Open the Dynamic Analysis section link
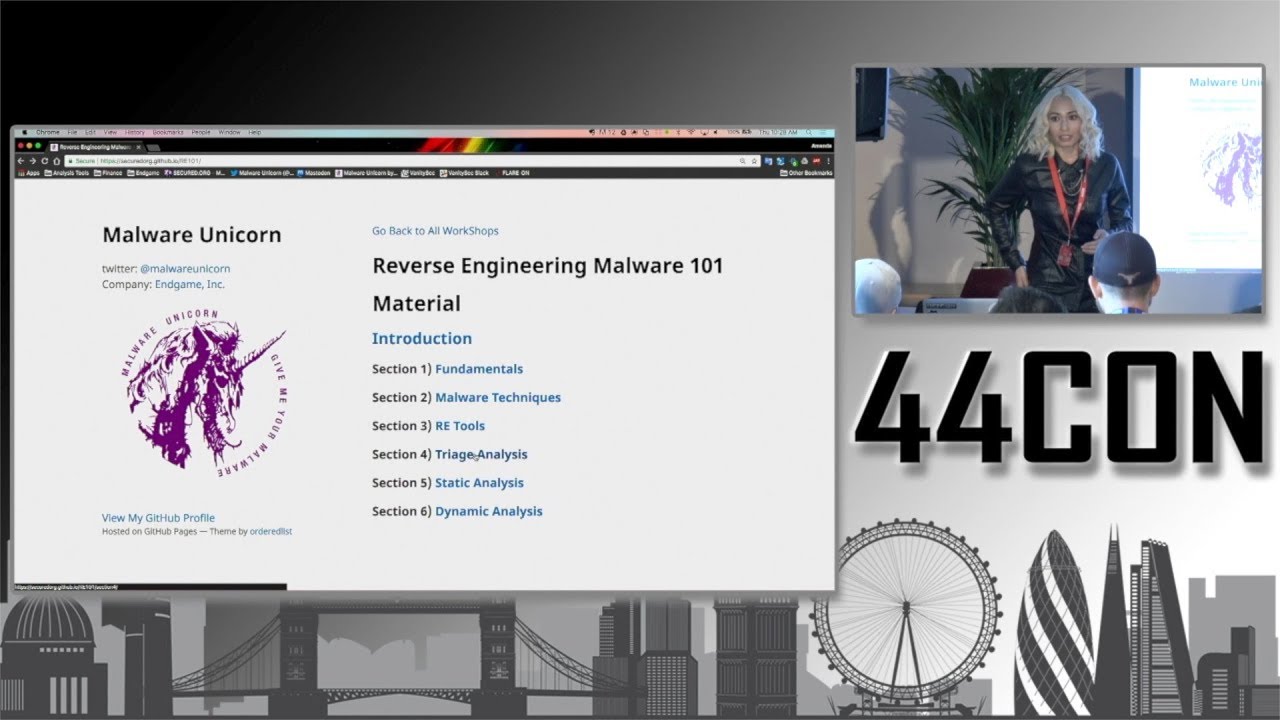1280x720 pixels. click(x=489, y=511)
